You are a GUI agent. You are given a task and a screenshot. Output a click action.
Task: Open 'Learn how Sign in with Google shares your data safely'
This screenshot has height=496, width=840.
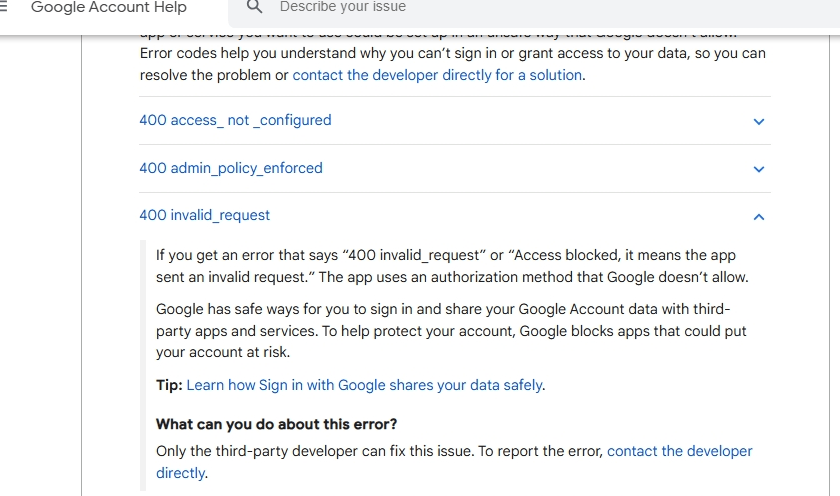364,385
